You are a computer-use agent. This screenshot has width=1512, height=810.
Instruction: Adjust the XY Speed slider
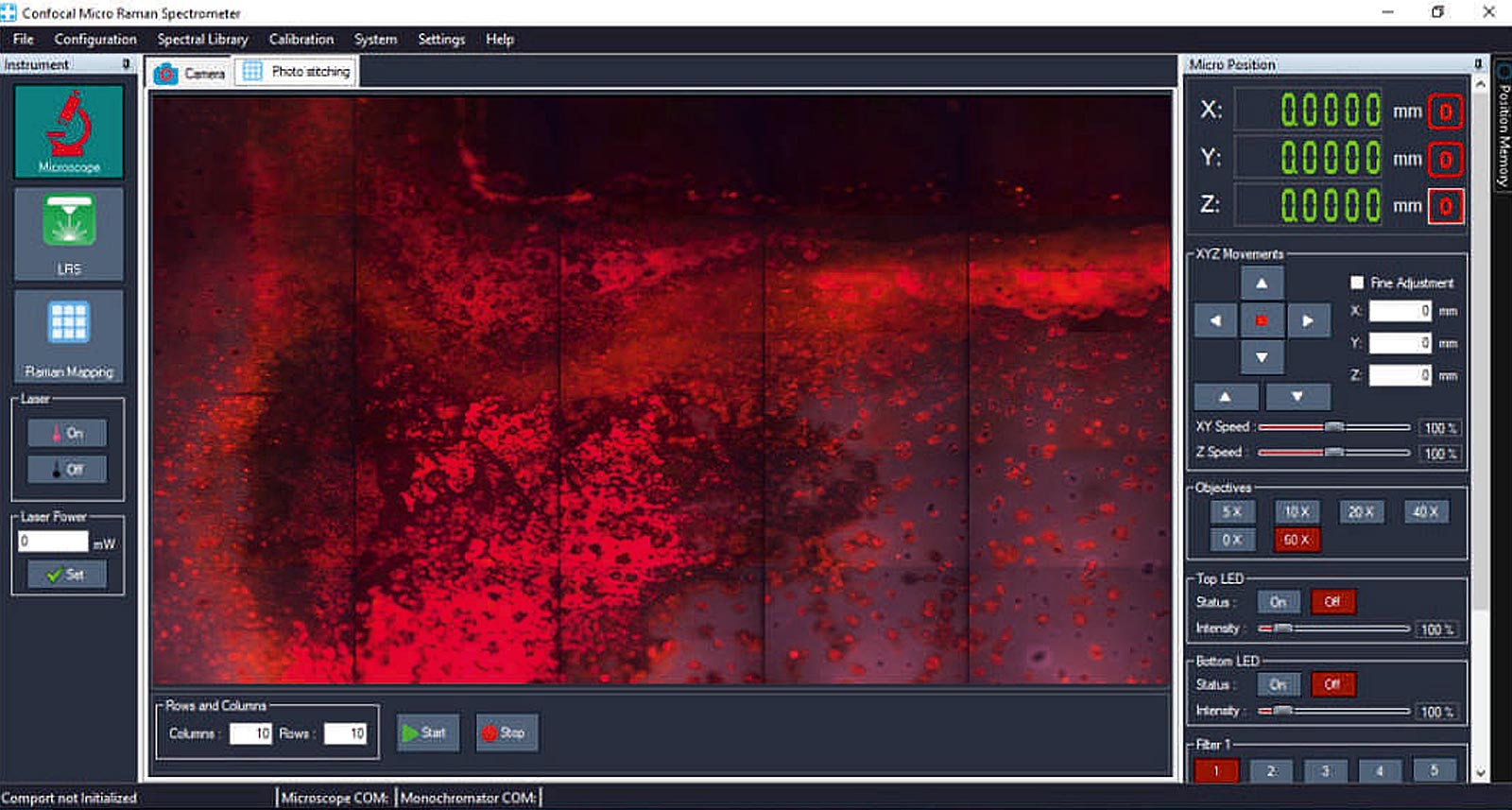point(1333,427)
